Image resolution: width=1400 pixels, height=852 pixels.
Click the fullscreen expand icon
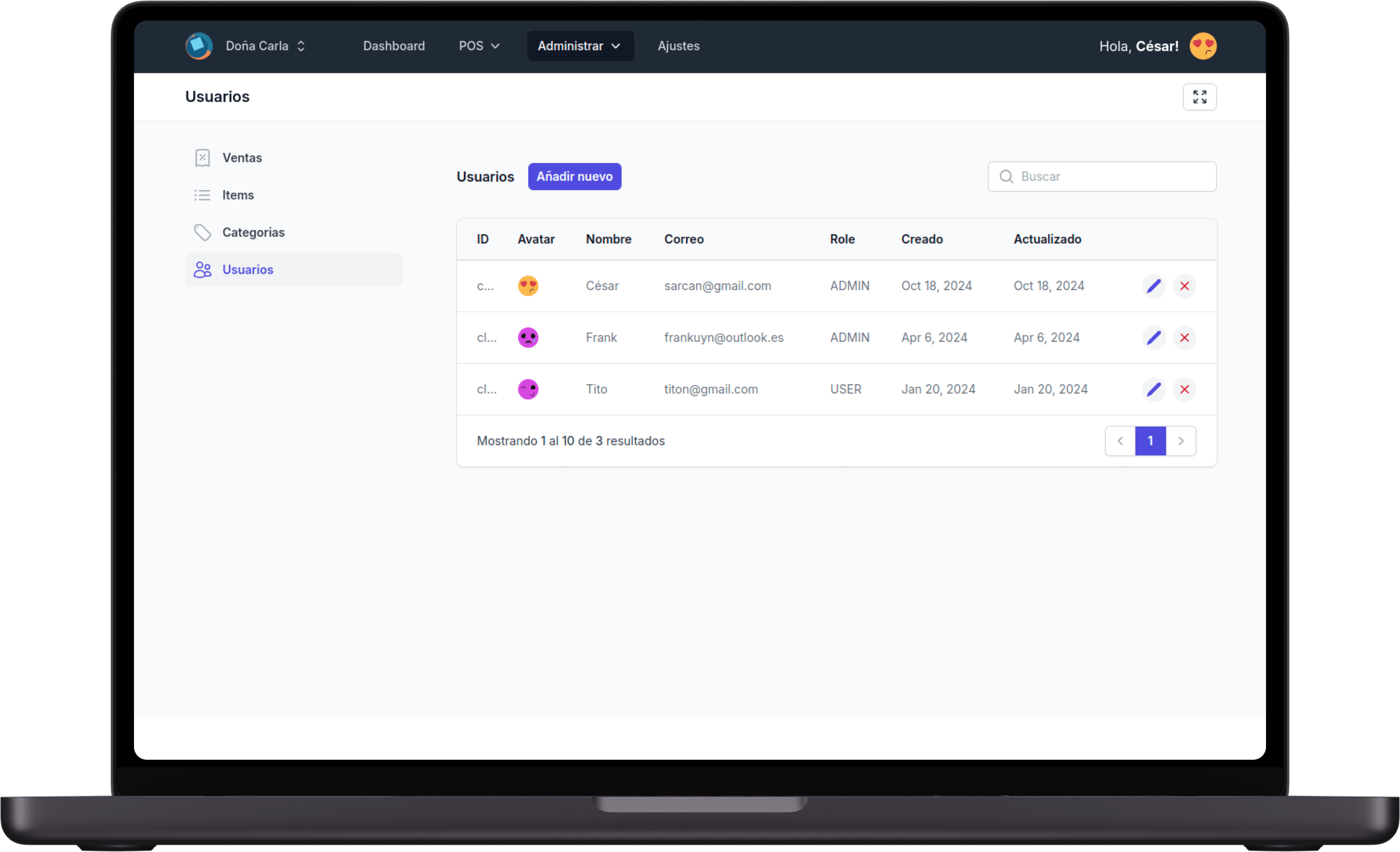click(x=1199, y=97)
